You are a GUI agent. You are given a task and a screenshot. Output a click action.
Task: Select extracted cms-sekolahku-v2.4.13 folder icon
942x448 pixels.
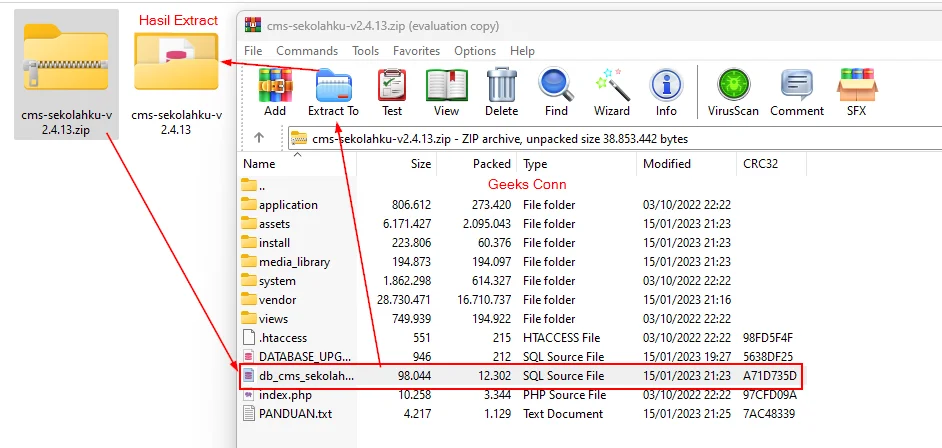(176, 61)
